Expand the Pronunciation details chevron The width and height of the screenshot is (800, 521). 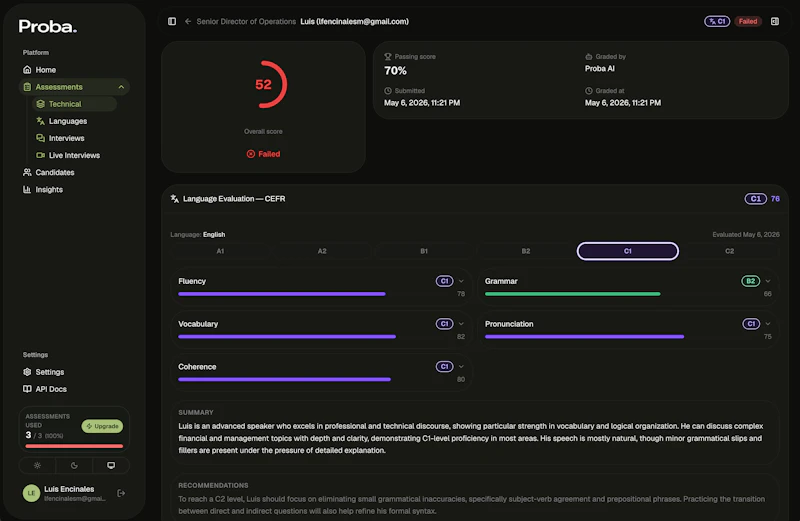[x=768, y=324]
